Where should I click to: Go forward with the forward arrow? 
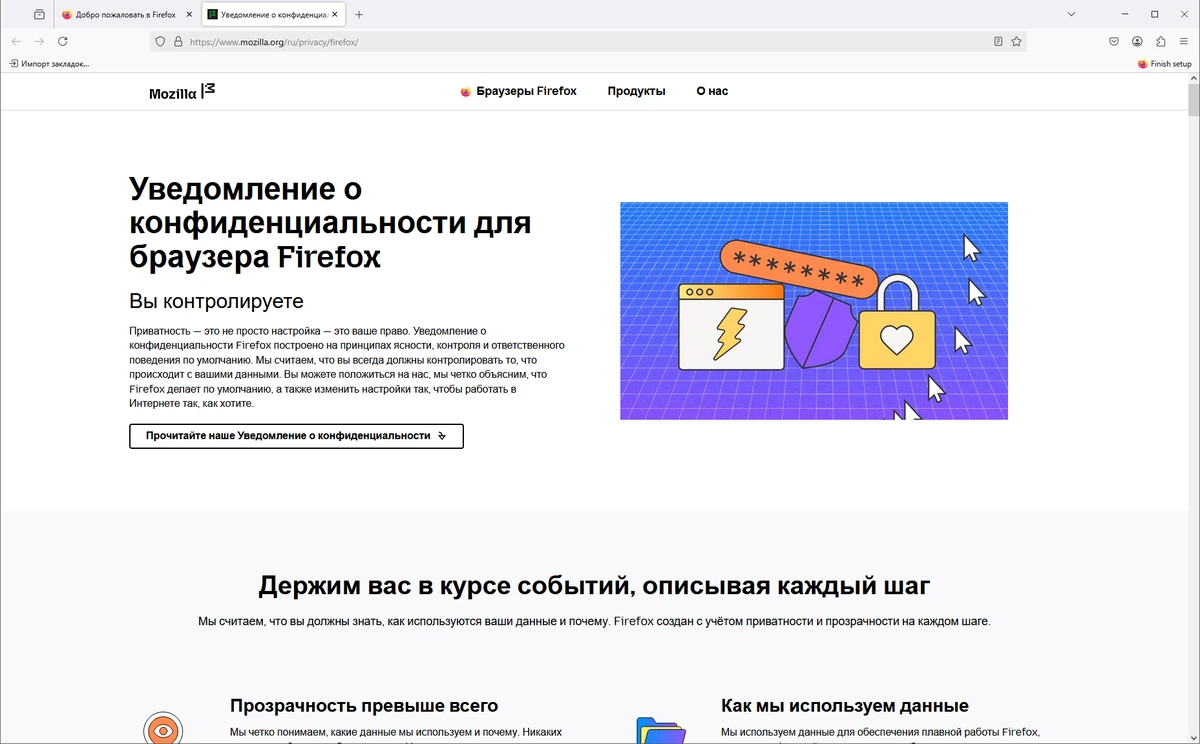pos(39,42)
